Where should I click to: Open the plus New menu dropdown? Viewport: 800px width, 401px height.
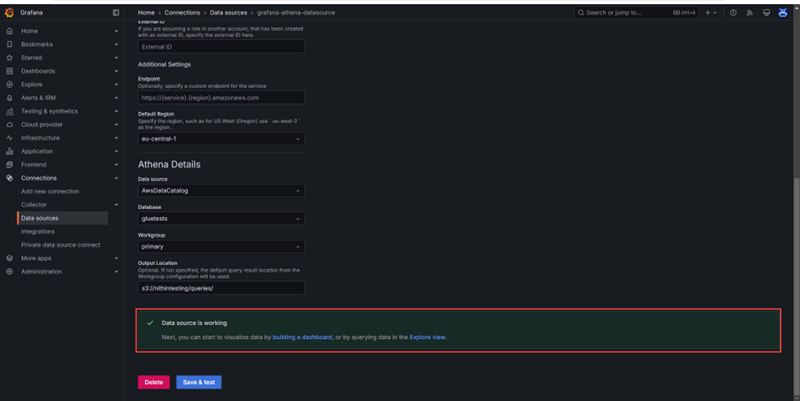click(x=710, y=13)
